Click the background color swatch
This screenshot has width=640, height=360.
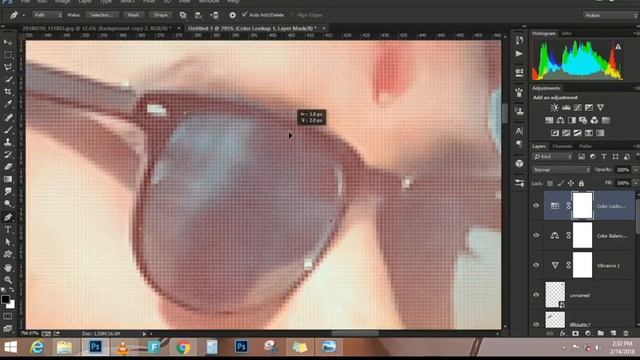tap(12, 305)
